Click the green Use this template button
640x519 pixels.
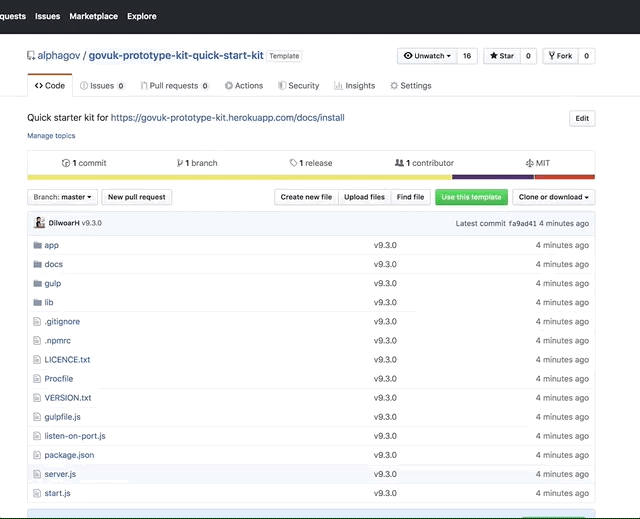pos(471,197)
